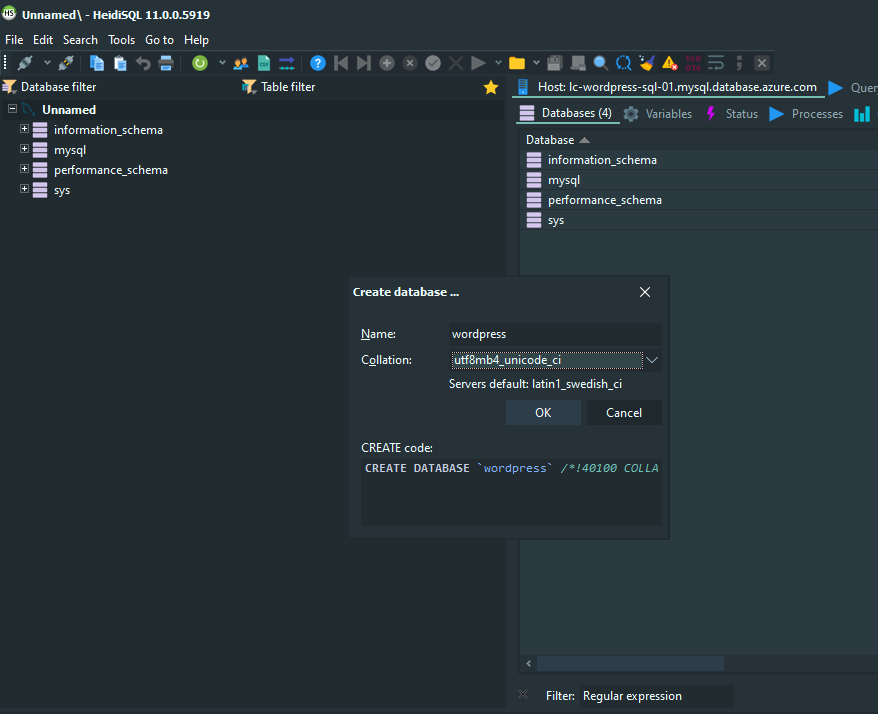Switch to the Databases (4) tab
The height and width of the screenshot is (714, 878).
pyautogui.click(x=566, y=114)
